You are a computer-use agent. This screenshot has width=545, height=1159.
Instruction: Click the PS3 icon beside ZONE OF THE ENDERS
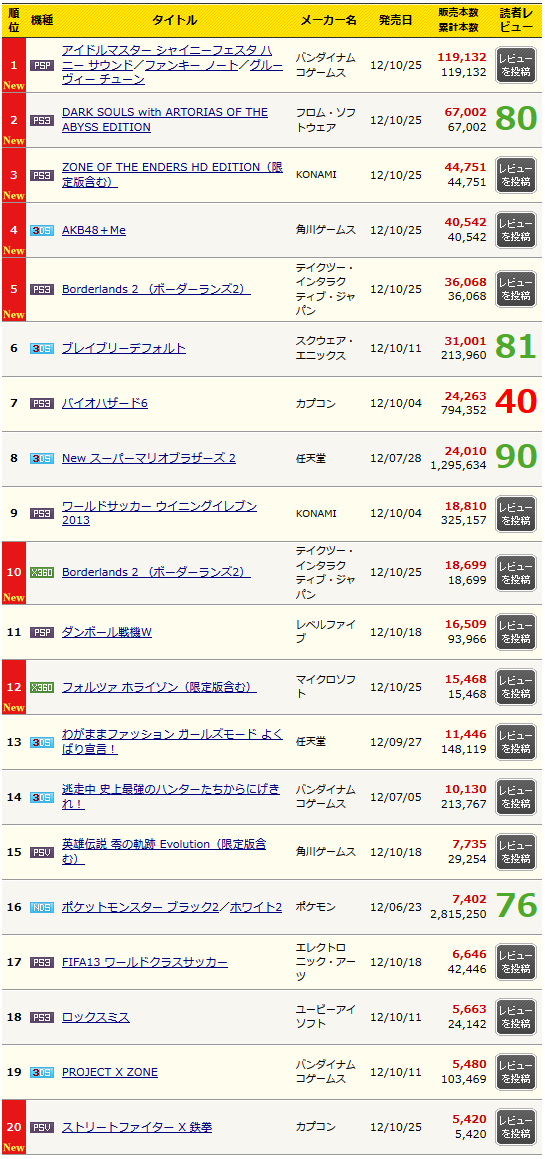click(x=42, y=175)
